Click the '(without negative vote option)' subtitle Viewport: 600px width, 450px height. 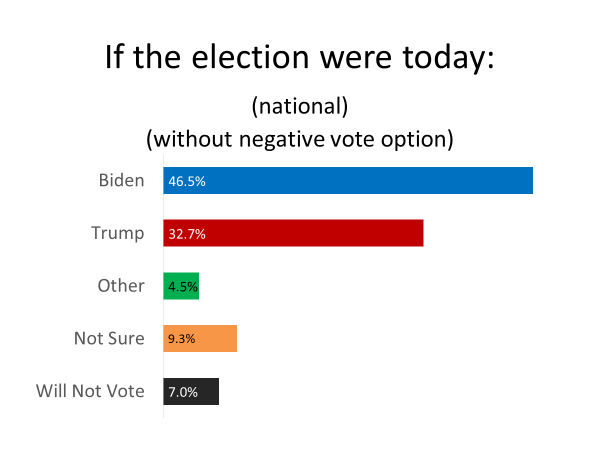click(300, 139)
